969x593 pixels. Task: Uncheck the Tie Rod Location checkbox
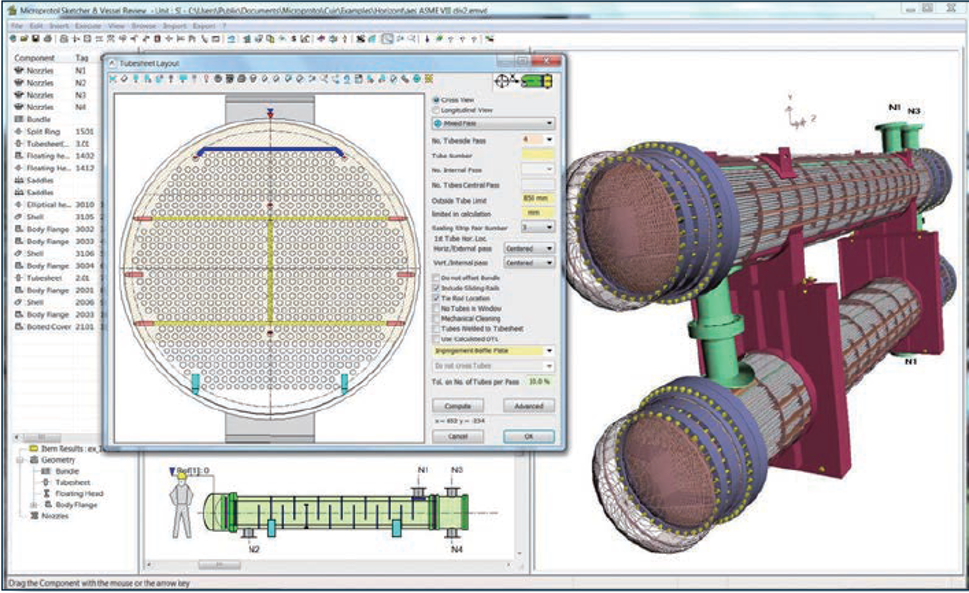435,298
